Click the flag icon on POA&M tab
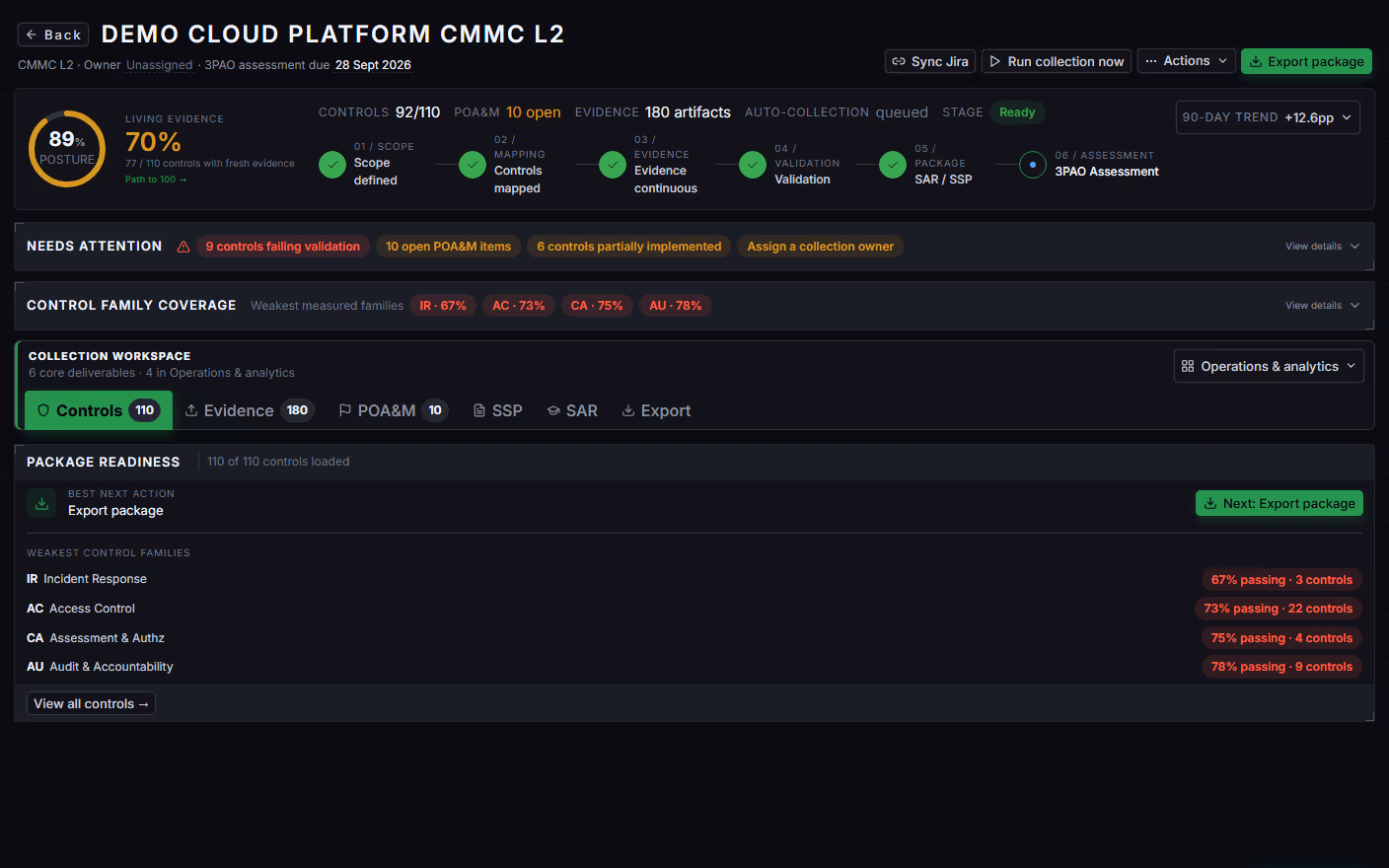 point(345,410)
